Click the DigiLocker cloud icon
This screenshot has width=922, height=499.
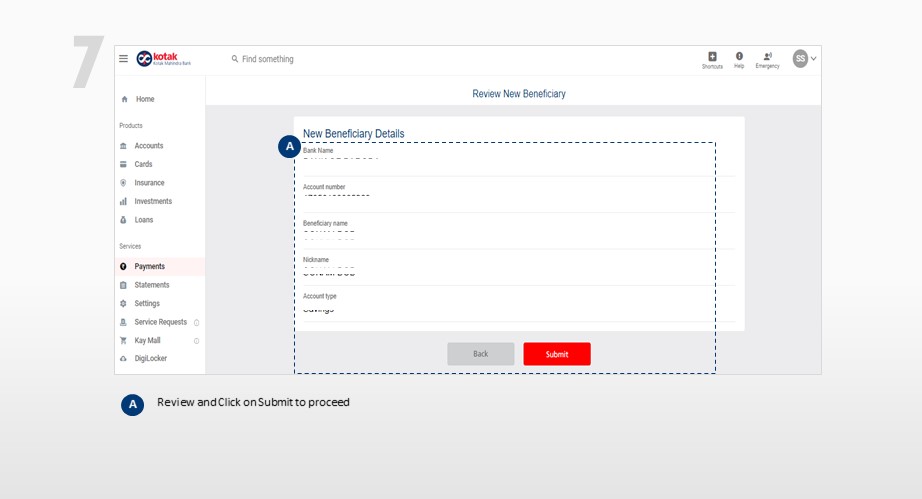pos(123,358)
